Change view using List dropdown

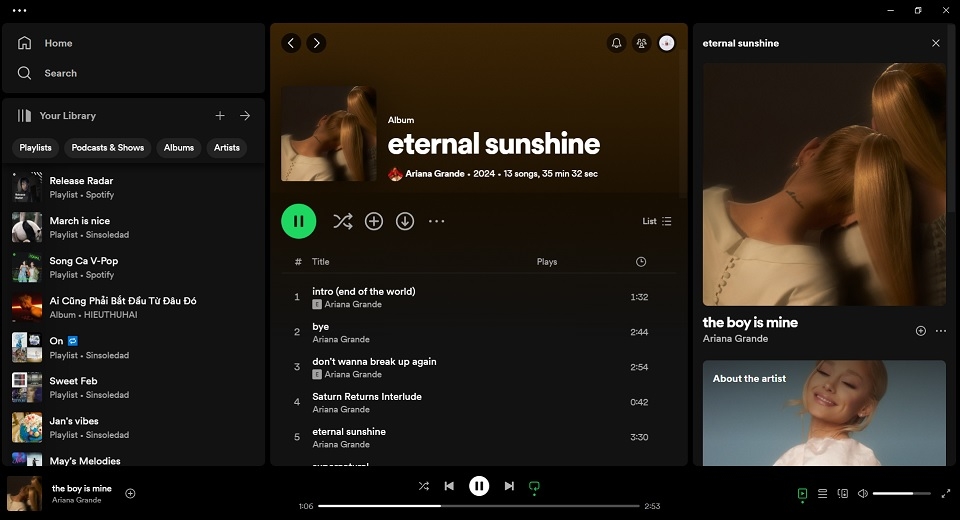click(x=657, y=221)
